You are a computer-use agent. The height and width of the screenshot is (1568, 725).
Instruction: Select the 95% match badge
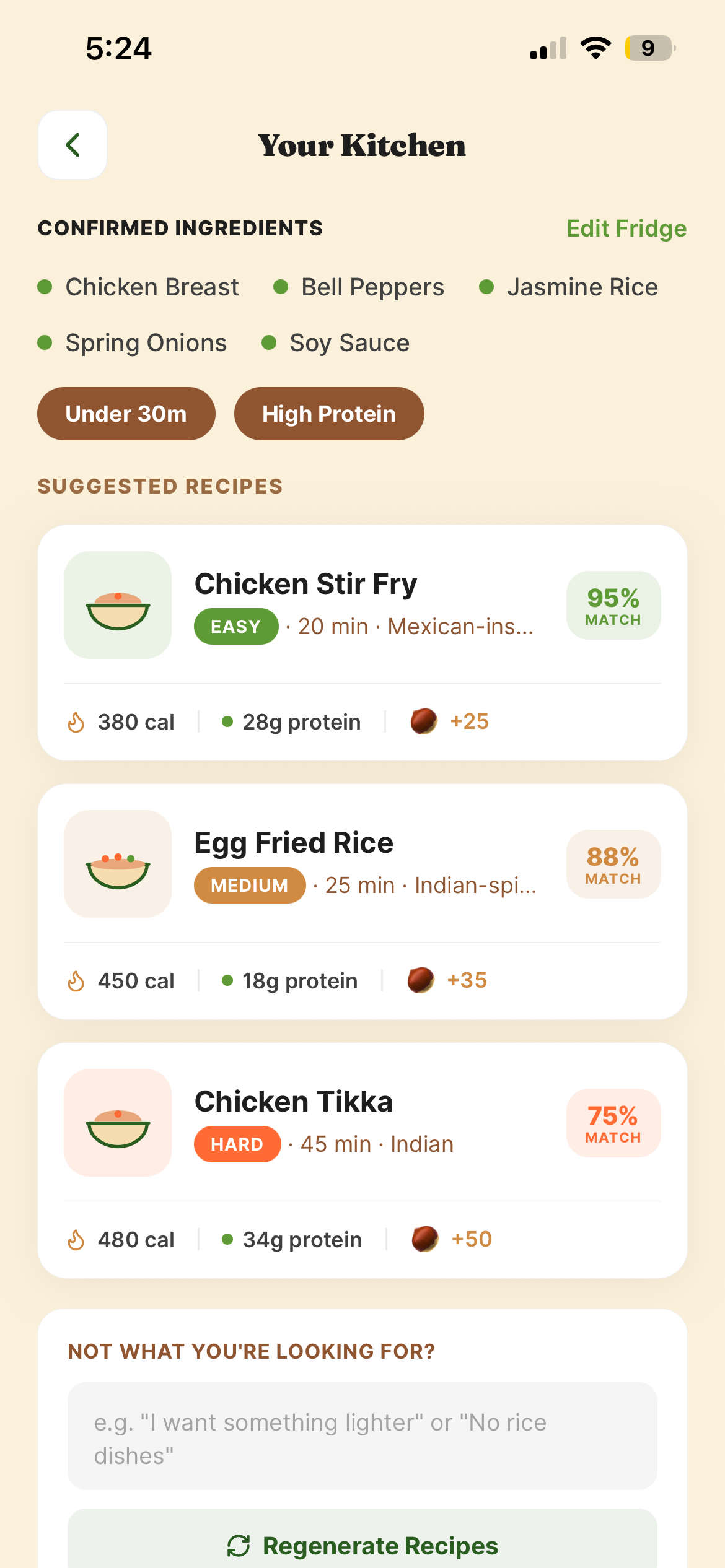point(613,606)
